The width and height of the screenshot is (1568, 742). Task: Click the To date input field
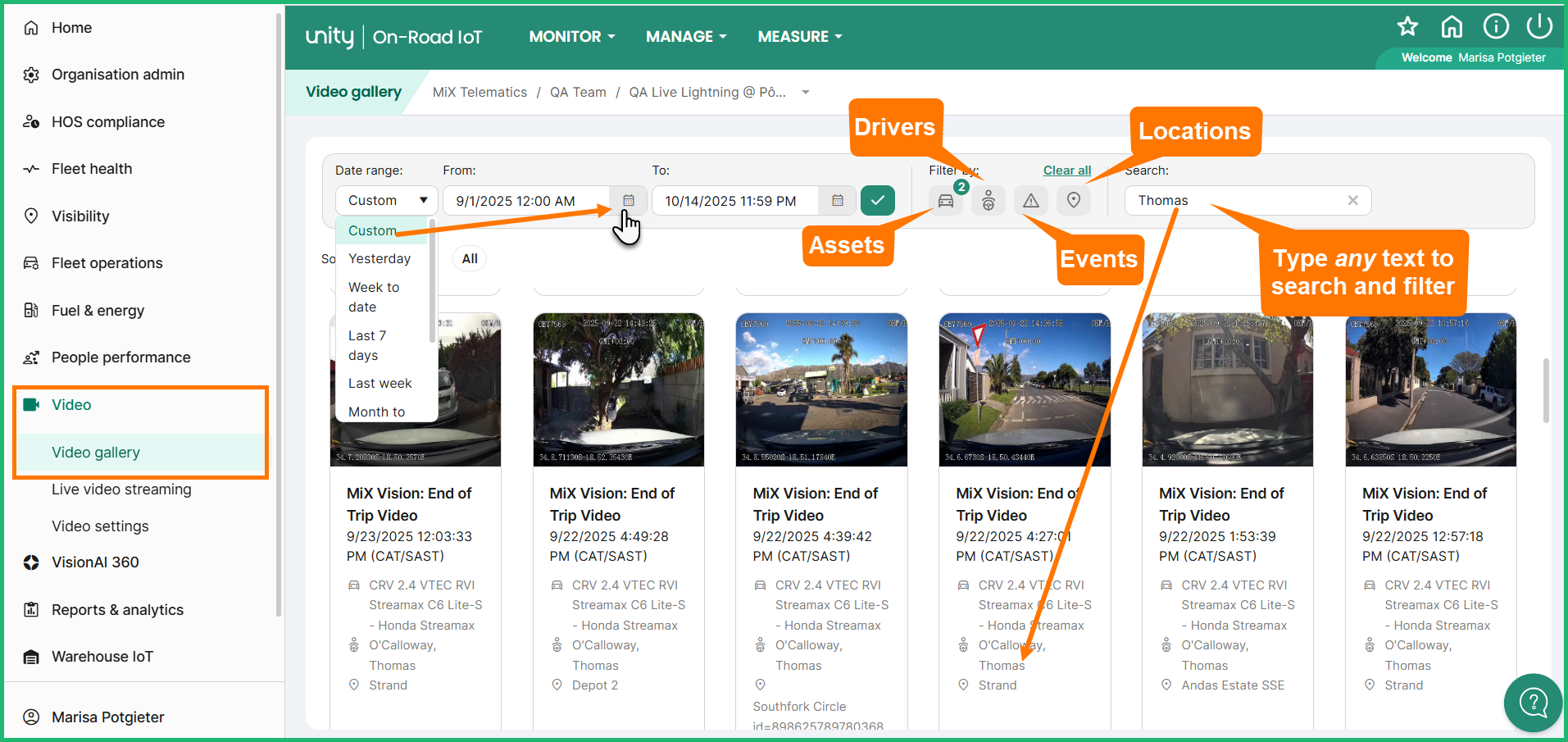click(x=735, y=201)
